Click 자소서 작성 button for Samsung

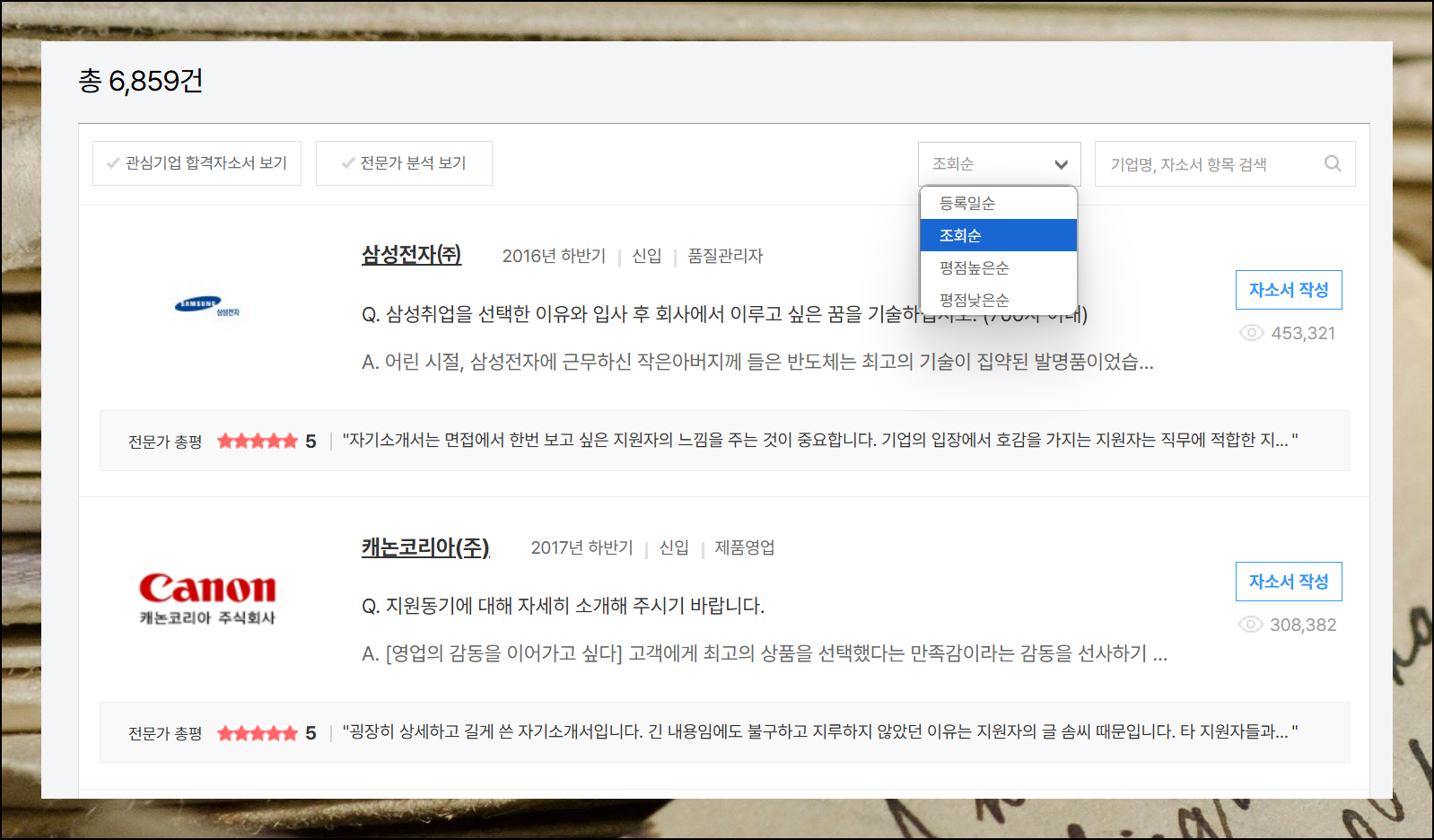pos(1289,290)
